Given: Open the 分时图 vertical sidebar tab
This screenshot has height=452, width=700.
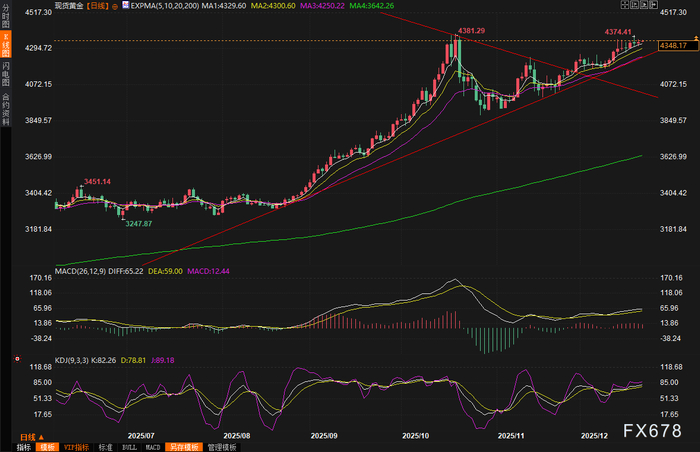Looking at the screenshot, I should click(6, 18).
